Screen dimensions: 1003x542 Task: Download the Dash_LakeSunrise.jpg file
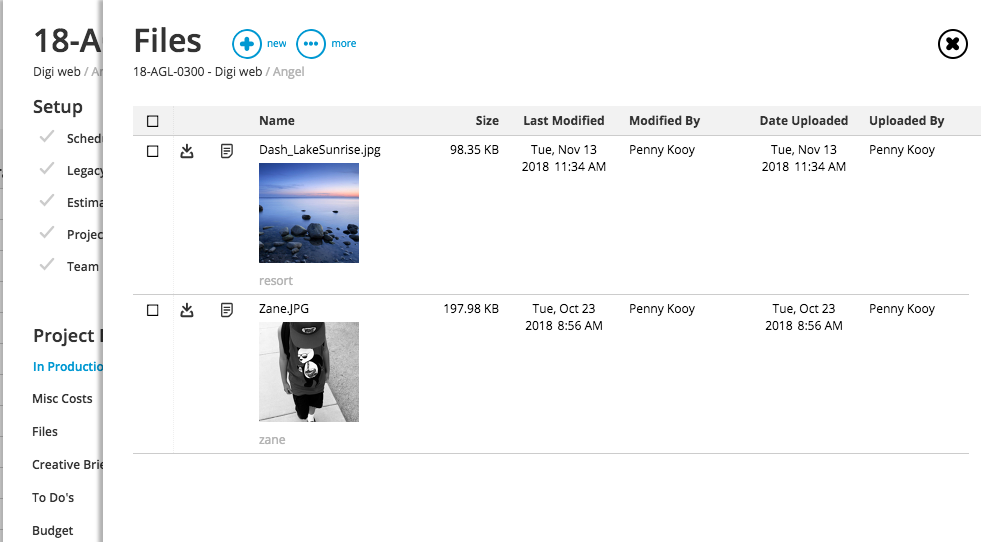click(186, 151)
